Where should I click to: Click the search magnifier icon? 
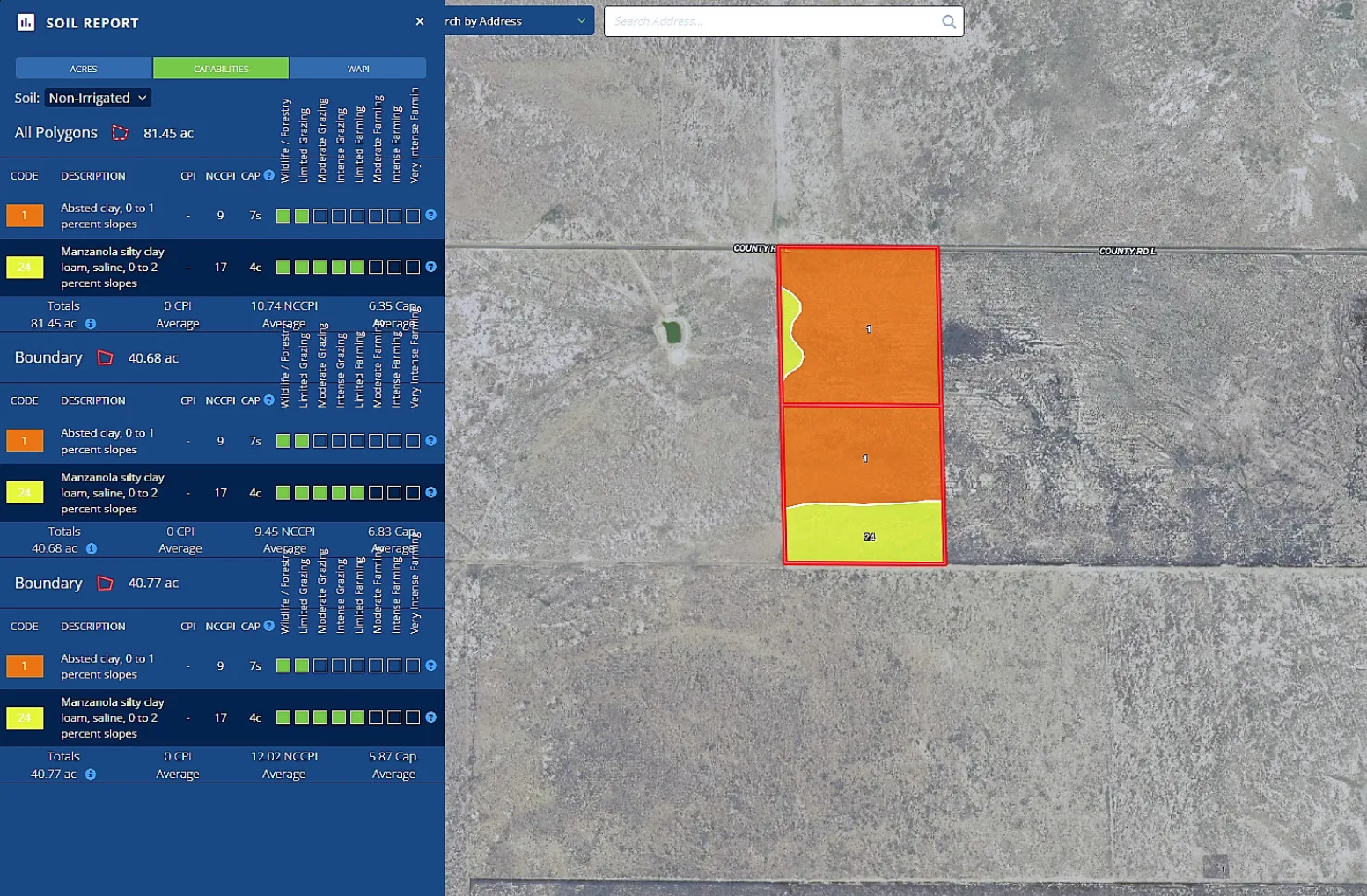point(948,21)
